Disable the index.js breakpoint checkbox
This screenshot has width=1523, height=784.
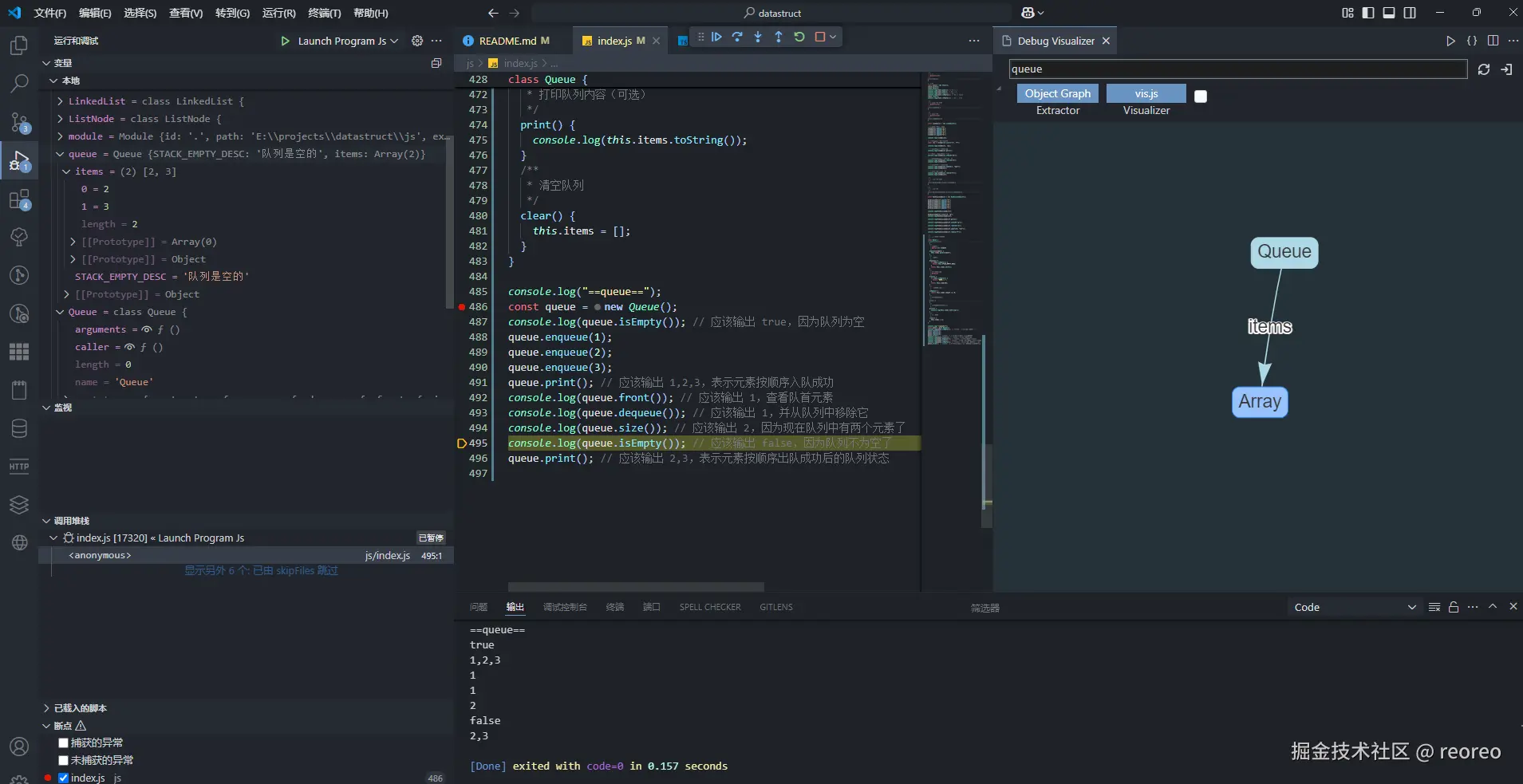[x=64, y=778]
